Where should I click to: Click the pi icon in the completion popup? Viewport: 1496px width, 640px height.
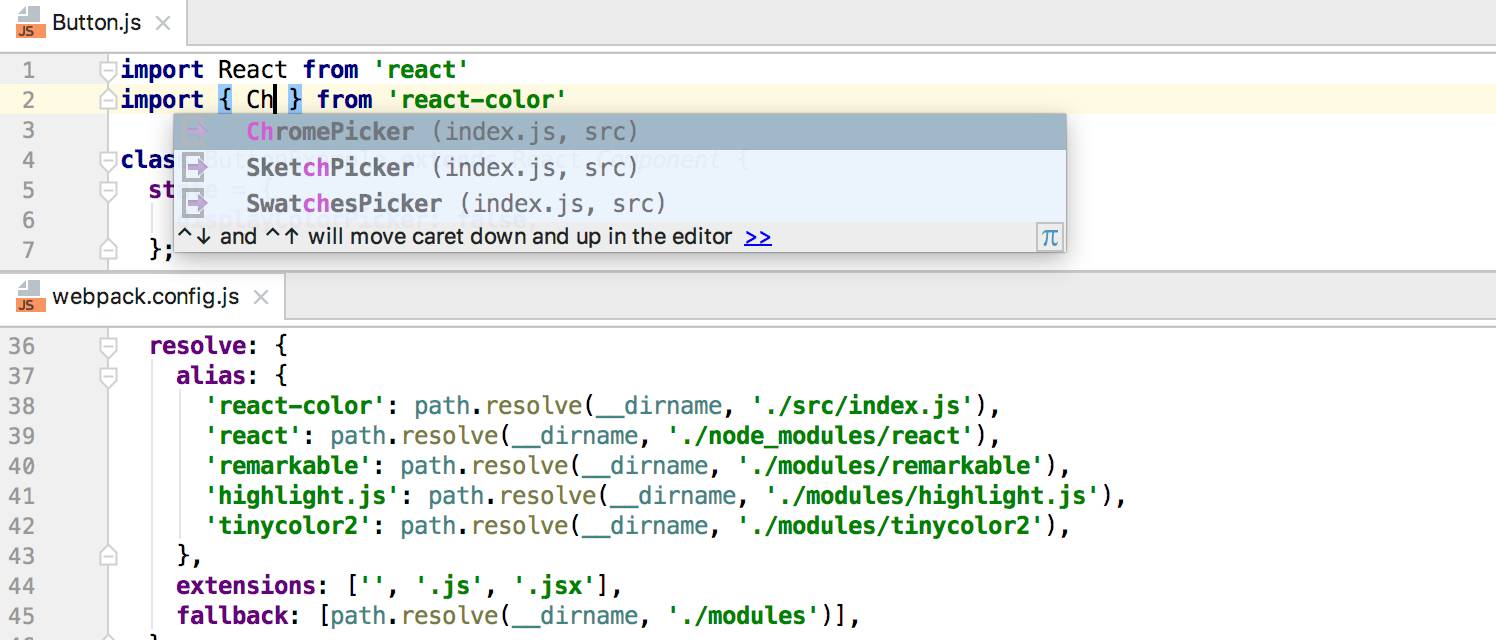tap(1049, 237)
